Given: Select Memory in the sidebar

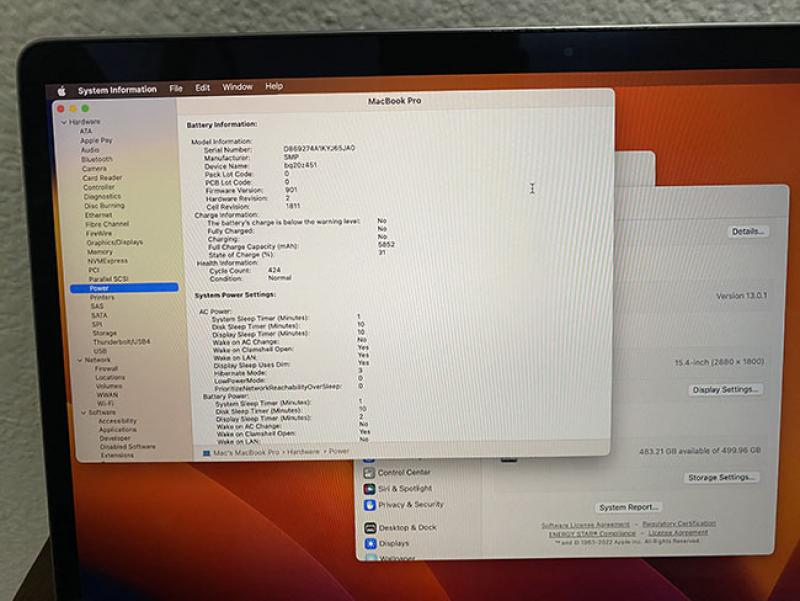Looking at the screenshot, I should click(x=100, y=252).
